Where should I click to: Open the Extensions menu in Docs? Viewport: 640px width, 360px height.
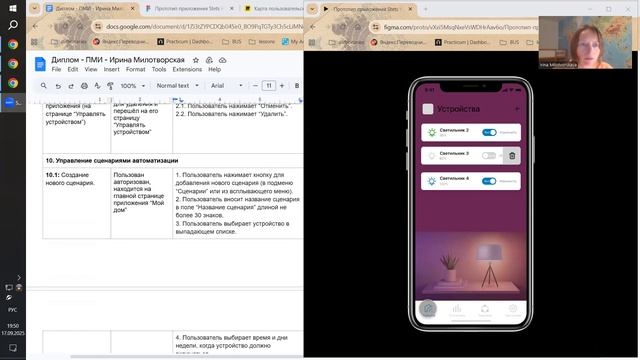click(187, 69)
